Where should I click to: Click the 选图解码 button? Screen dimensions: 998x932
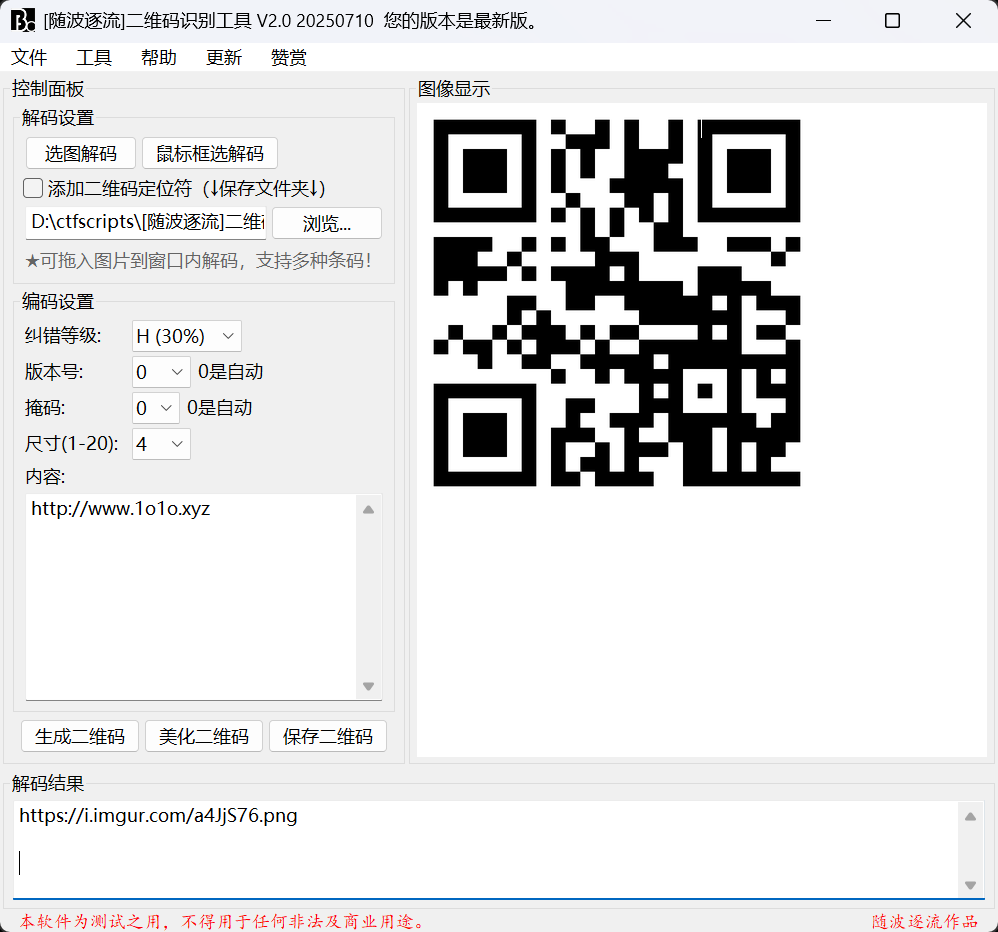coord(81,153)
